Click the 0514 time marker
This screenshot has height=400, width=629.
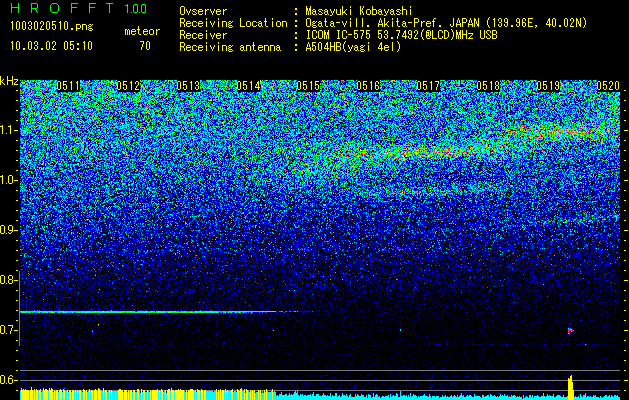[x=248, y=86]
